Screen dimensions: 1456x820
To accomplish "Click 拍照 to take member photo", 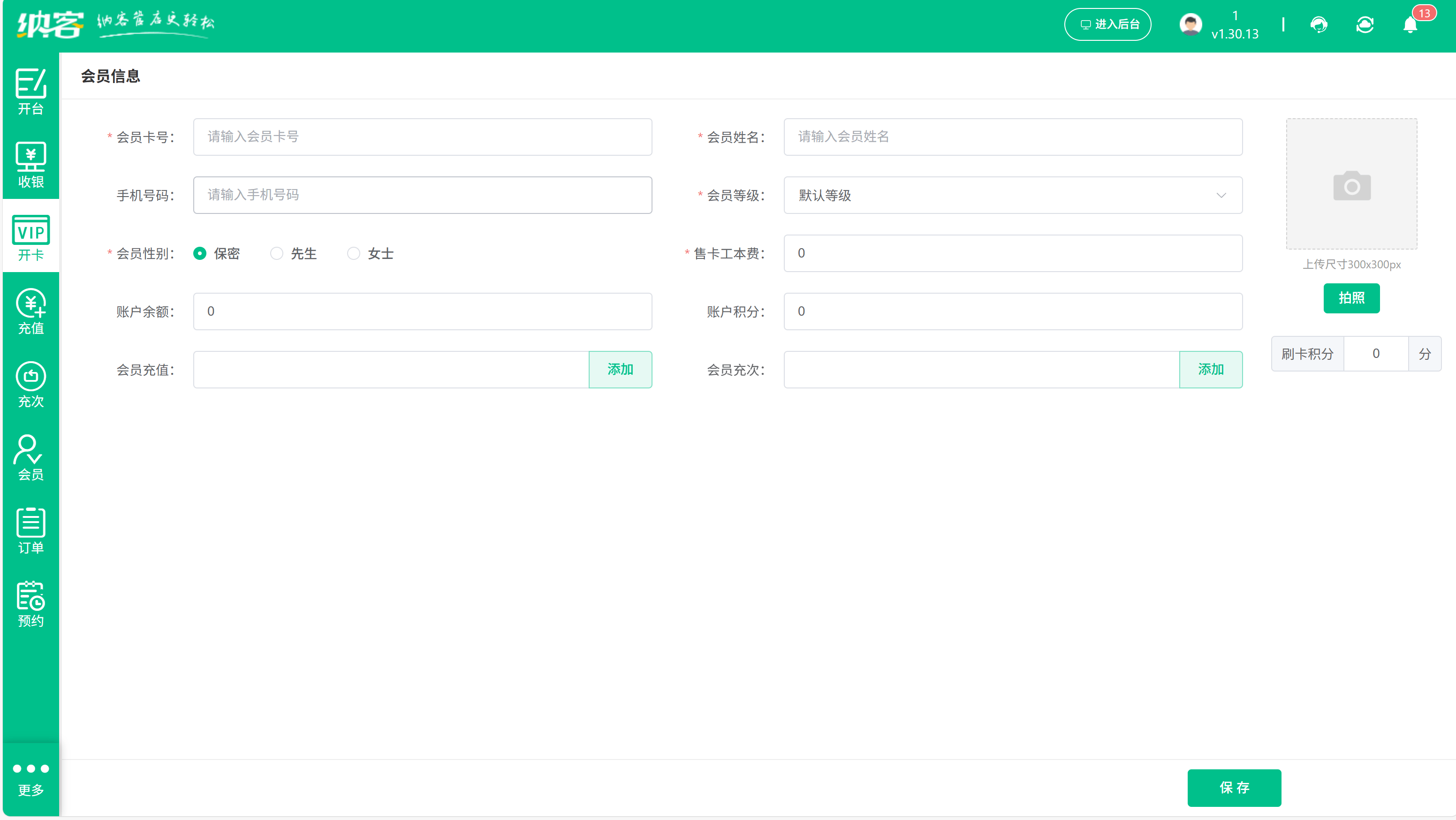I will pyautogui.click(x=1351, y=298).
